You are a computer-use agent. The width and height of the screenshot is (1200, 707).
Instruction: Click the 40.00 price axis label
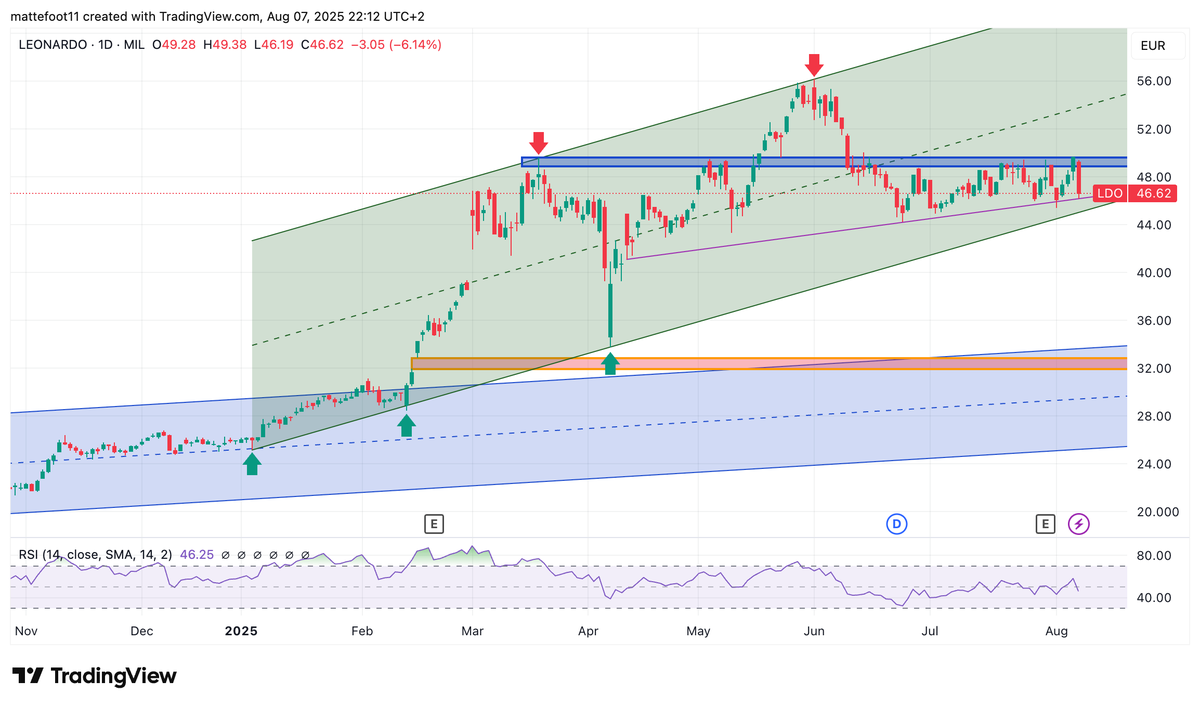click(1152, 272)
